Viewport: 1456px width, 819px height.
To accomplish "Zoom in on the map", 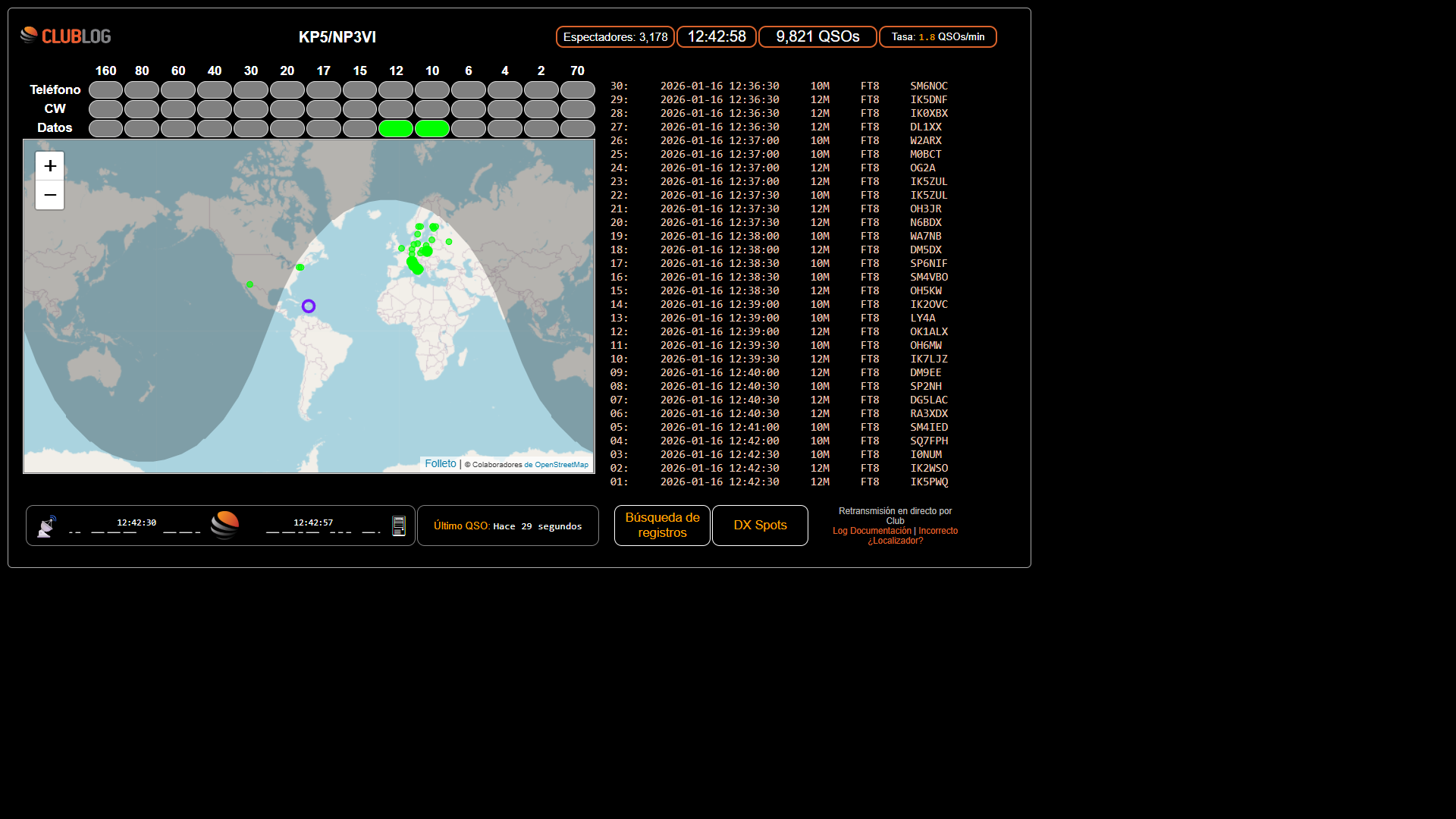I will (50, 166).
